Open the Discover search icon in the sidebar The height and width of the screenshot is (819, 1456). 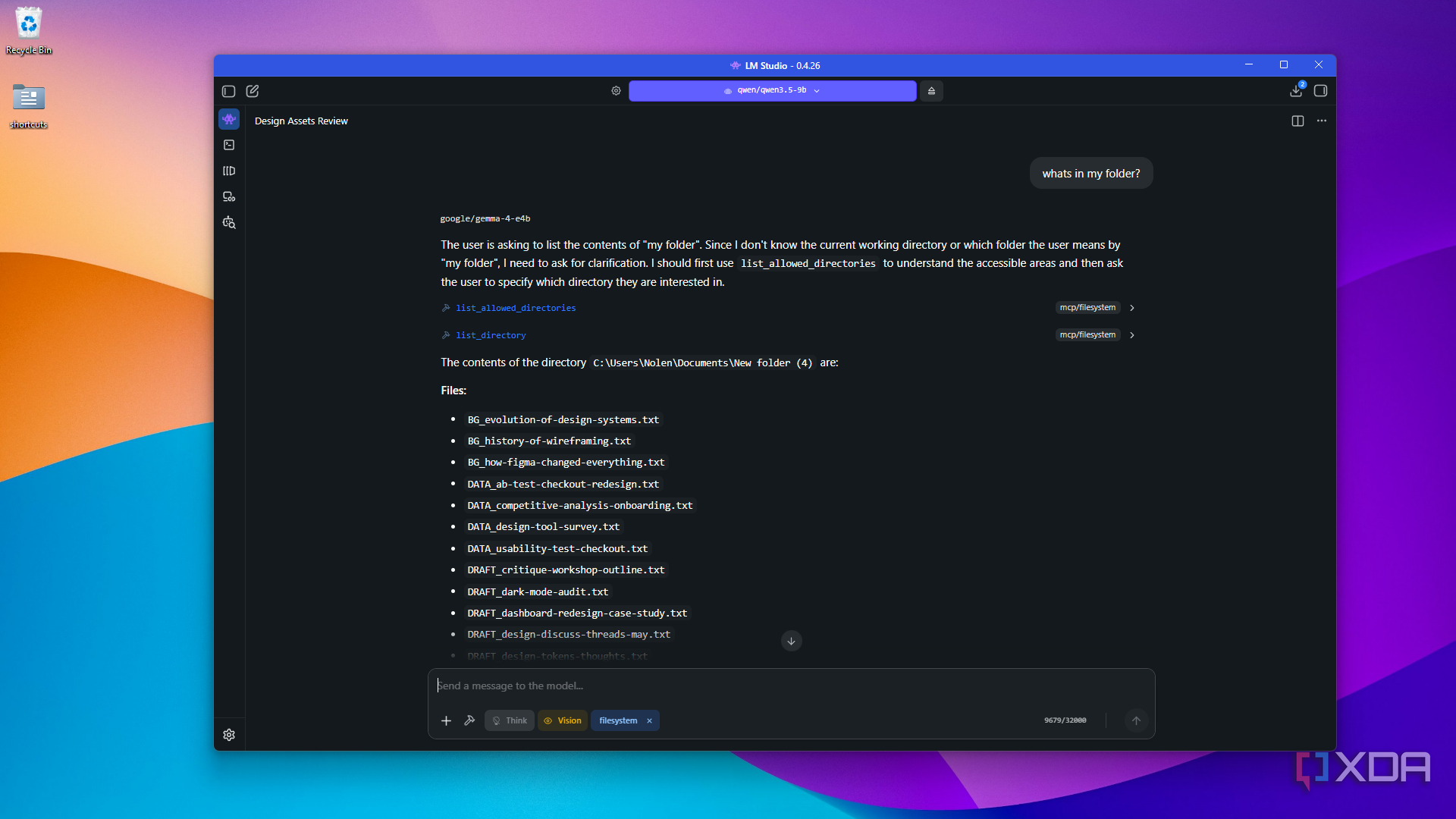(229, 222)
